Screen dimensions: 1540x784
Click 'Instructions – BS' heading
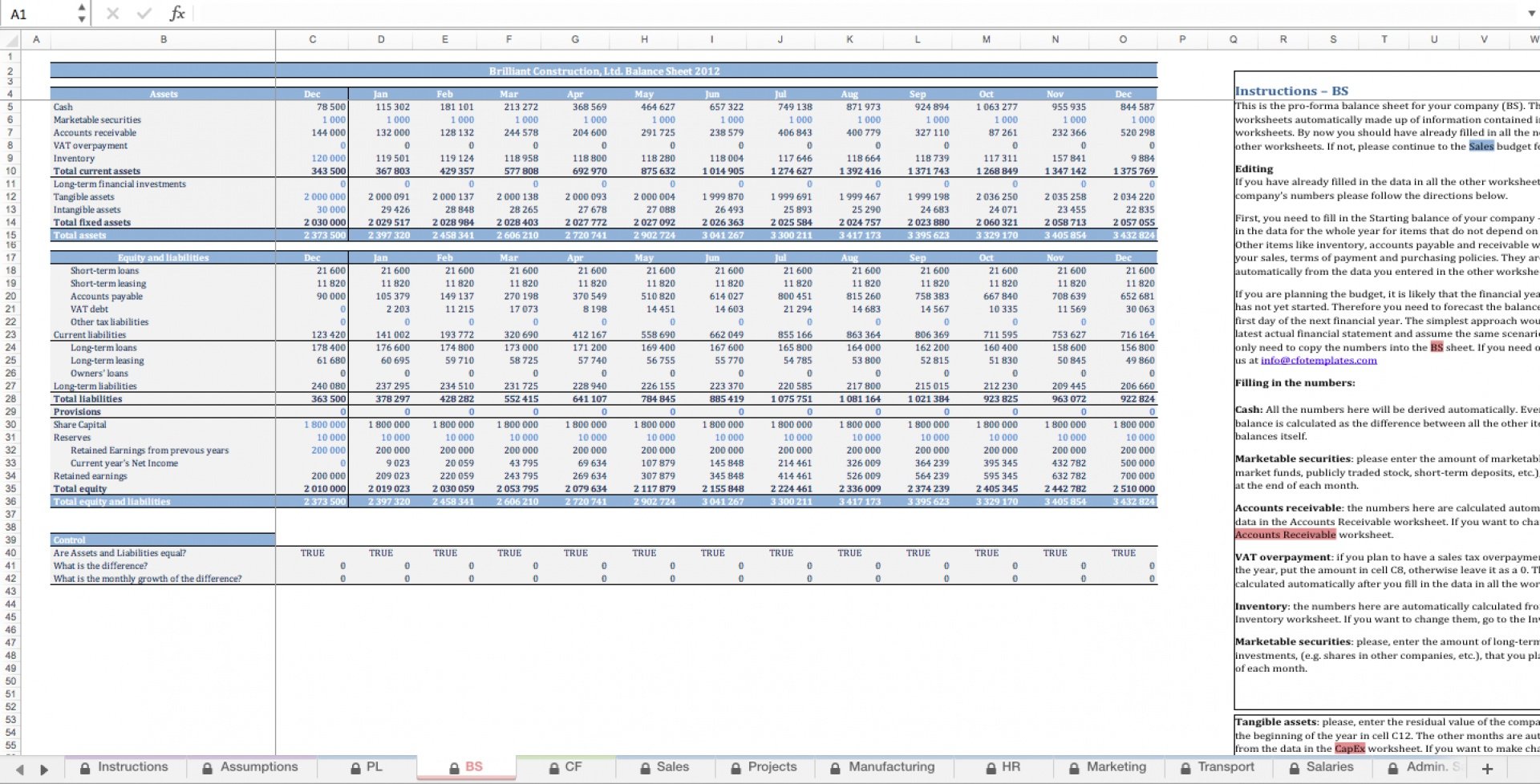(x=1291, y=91)
